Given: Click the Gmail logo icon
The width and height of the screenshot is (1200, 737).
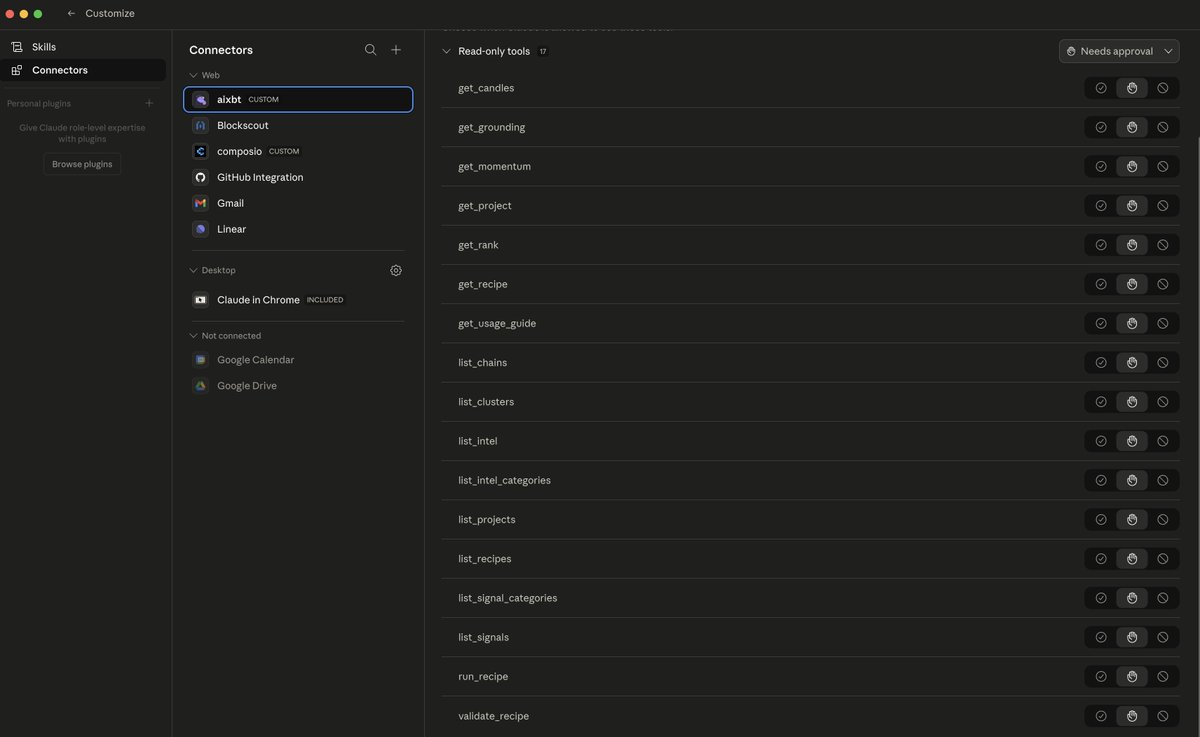Looking at the screenshot, I should (200, 203).
